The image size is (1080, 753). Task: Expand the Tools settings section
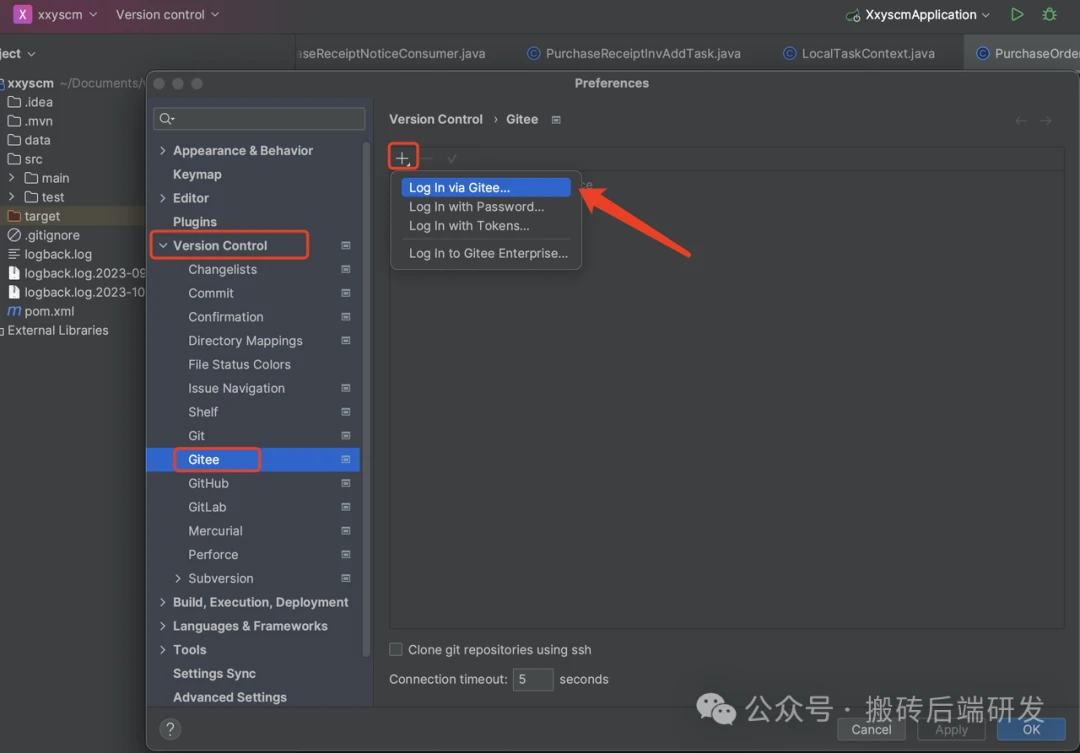tap(163, 650)
